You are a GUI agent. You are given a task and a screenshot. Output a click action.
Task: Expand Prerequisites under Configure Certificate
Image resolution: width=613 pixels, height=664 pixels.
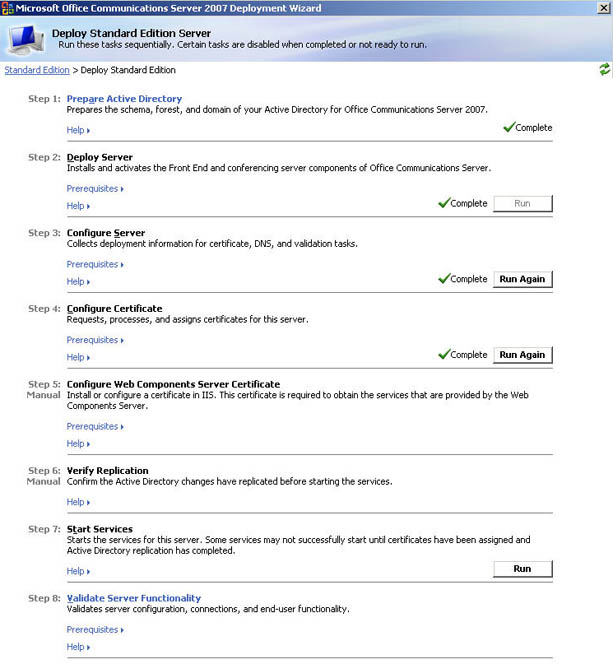click(x=94, y=340)
